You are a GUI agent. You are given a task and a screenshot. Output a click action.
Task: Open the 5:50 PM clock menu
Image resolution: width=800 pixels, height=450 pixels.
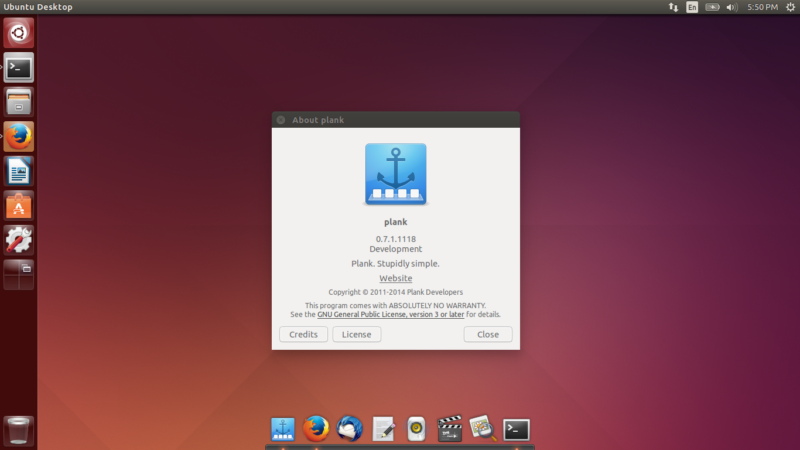[x=762, y=7]
